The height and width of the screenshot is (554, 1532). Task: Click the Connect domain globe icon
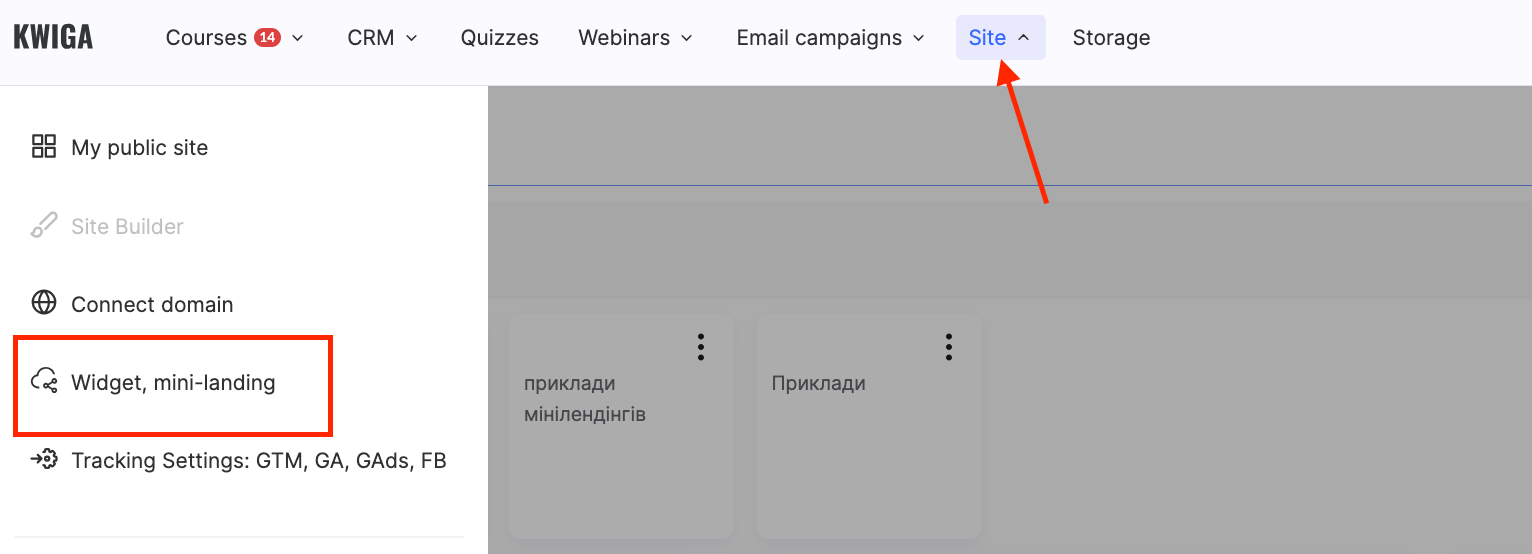pyautogui.click(x=44, y=303)
